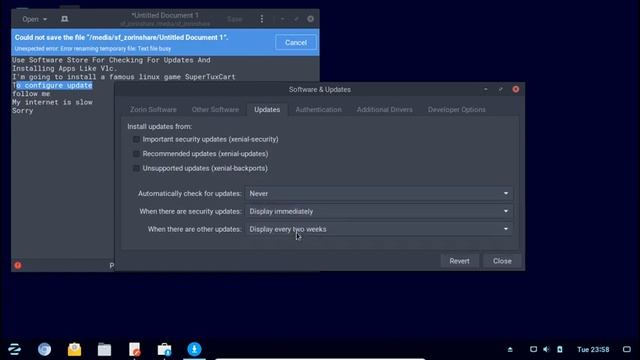The height and width of the screenshot is (360, 640).
Task: Select the Updates tab
Action: pyautogui.click(x=267, y=109)
